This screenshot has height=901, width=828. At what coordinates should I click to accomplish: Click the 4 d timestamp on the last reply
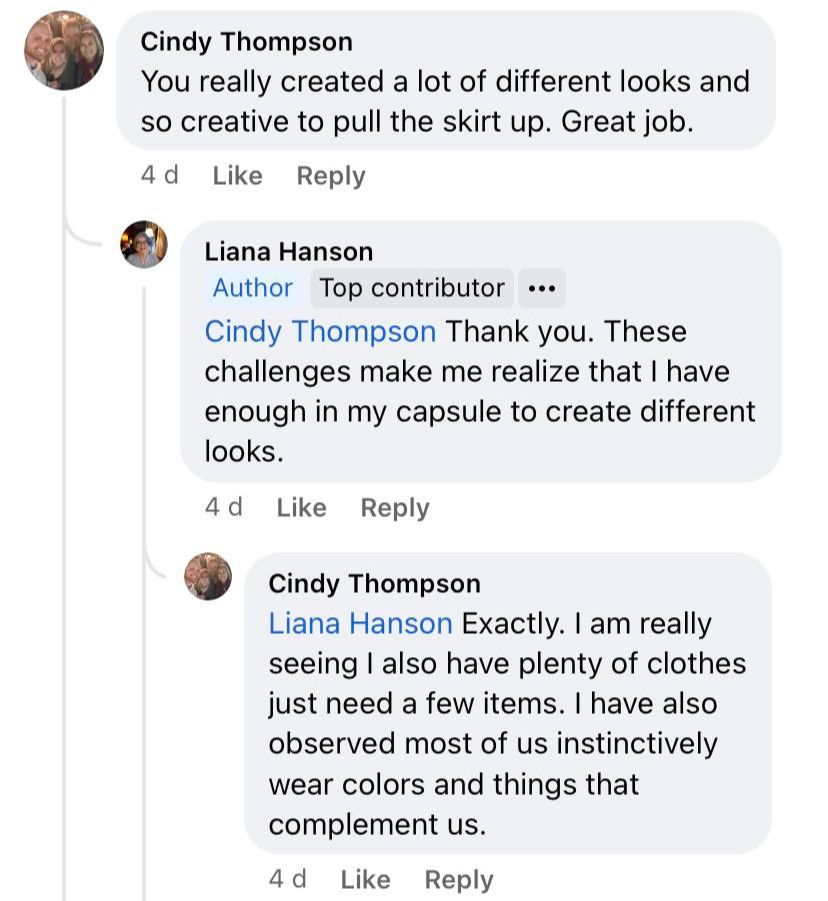tap(288, 880)
